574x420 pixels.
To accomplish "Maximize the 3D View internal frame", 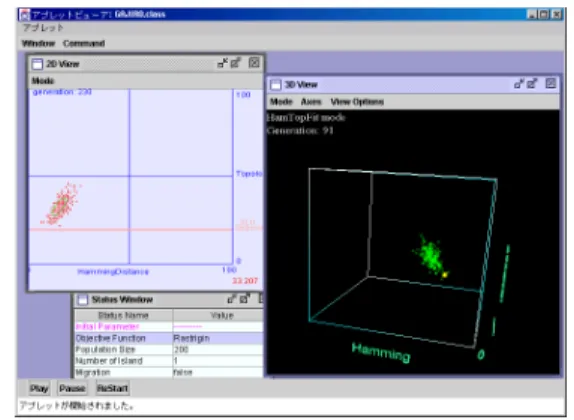I will [x=532, y=84].
